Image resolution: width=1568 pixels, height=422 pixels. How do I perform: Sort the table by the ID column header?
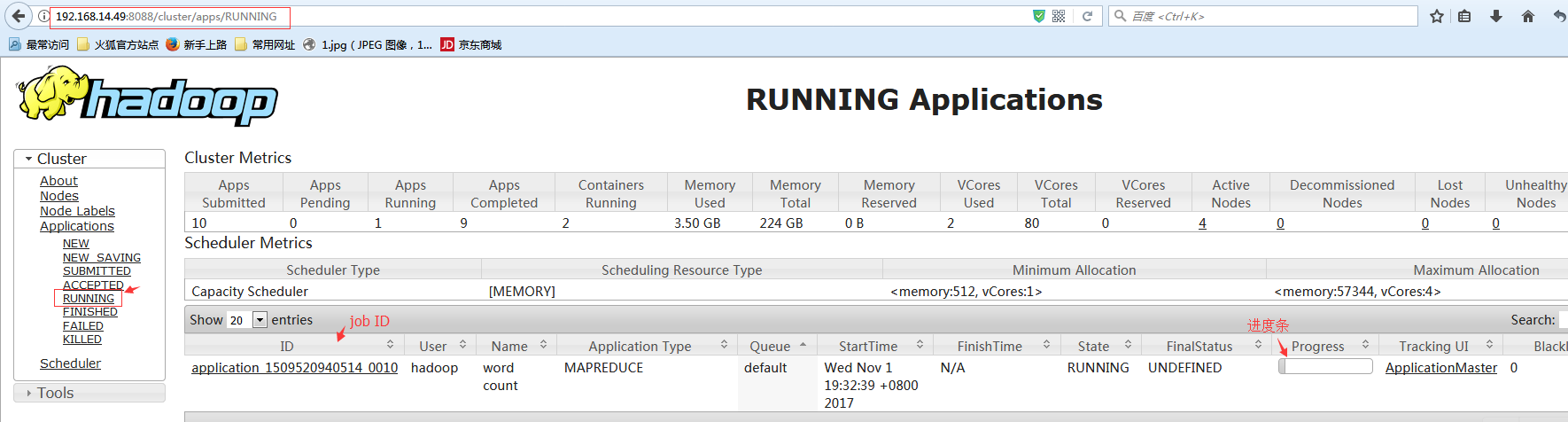pos(287,346)
